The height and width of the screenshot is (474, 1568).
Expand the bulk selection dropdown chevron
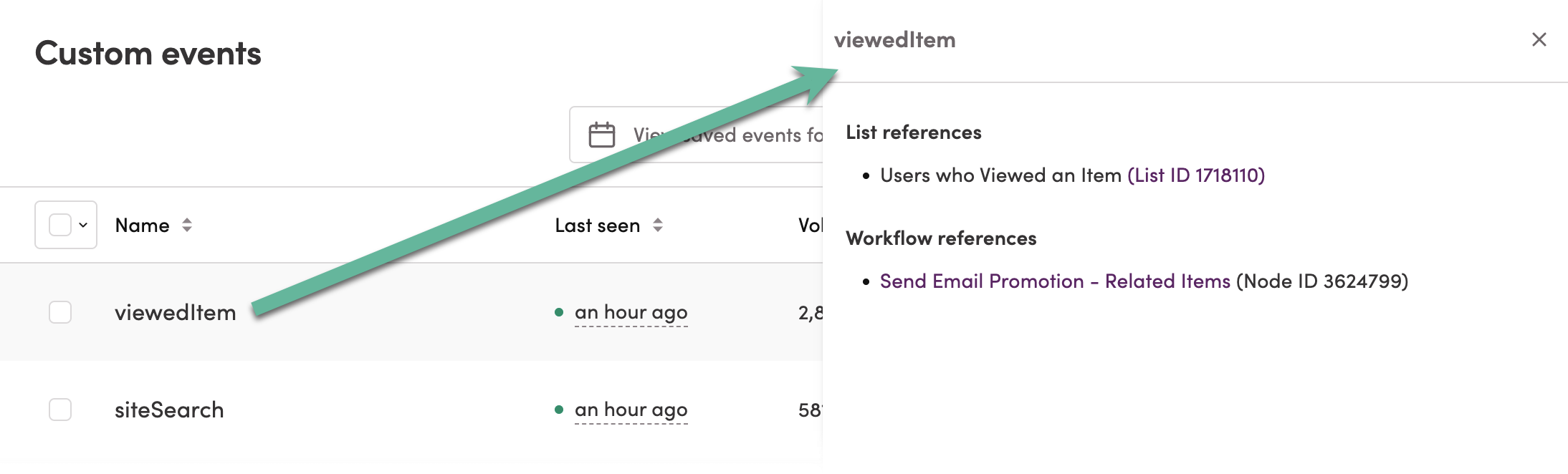click(83, 225)
